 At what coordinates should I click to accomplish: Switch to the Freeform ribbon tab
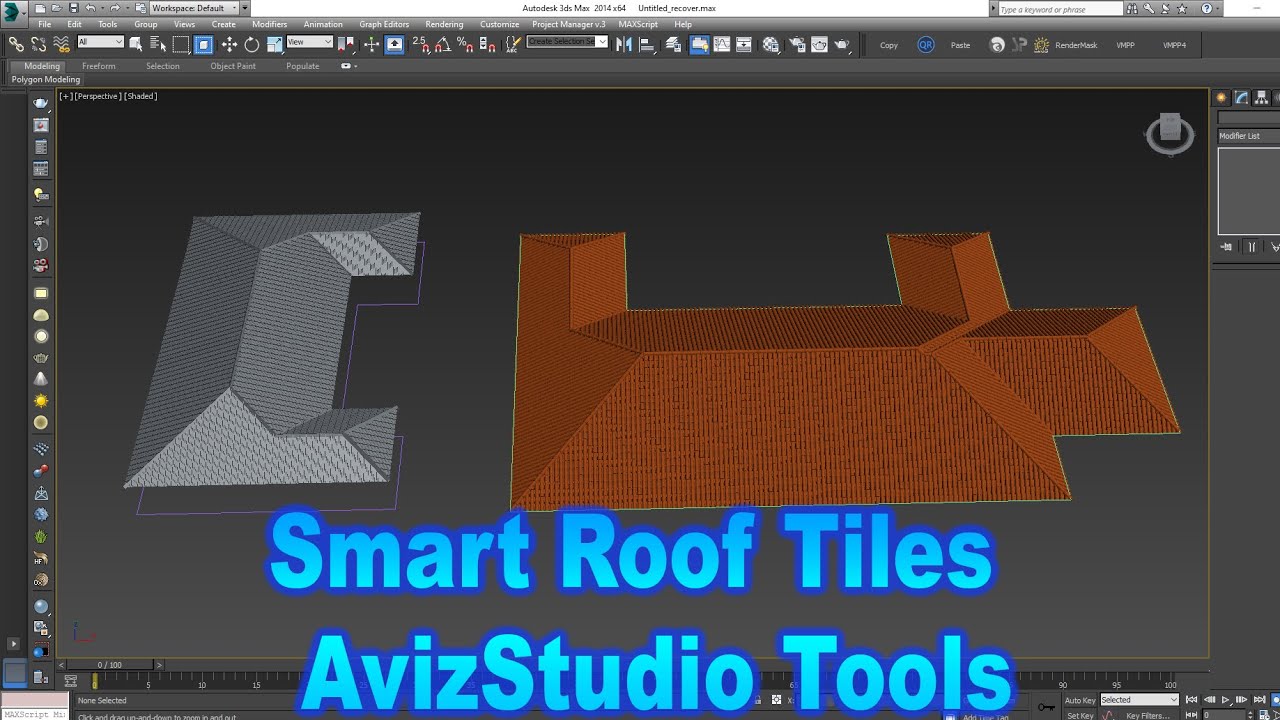click(x=99, y=66)
